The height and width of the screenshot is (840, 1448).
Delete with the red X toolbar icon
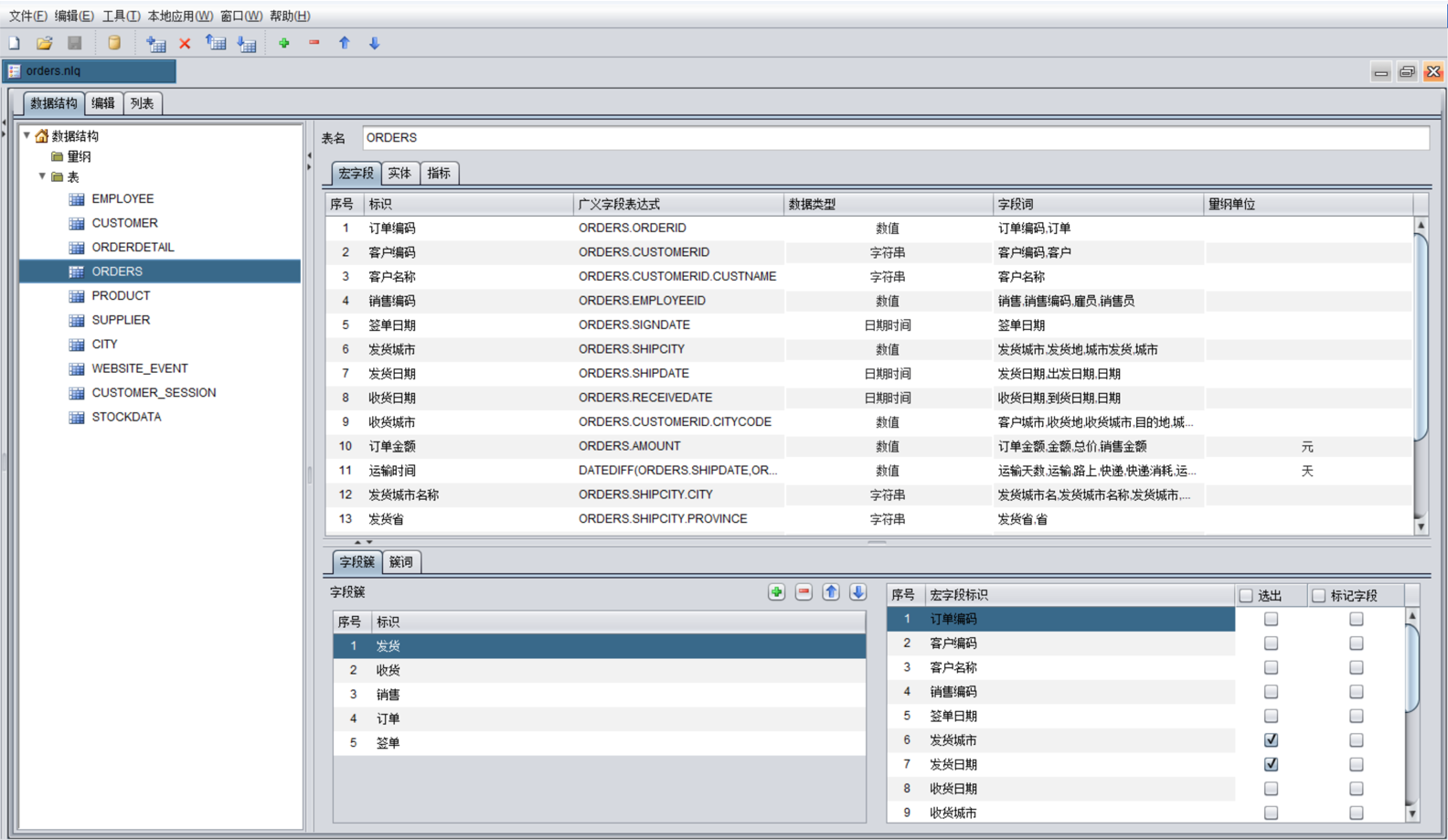(185, 43)
